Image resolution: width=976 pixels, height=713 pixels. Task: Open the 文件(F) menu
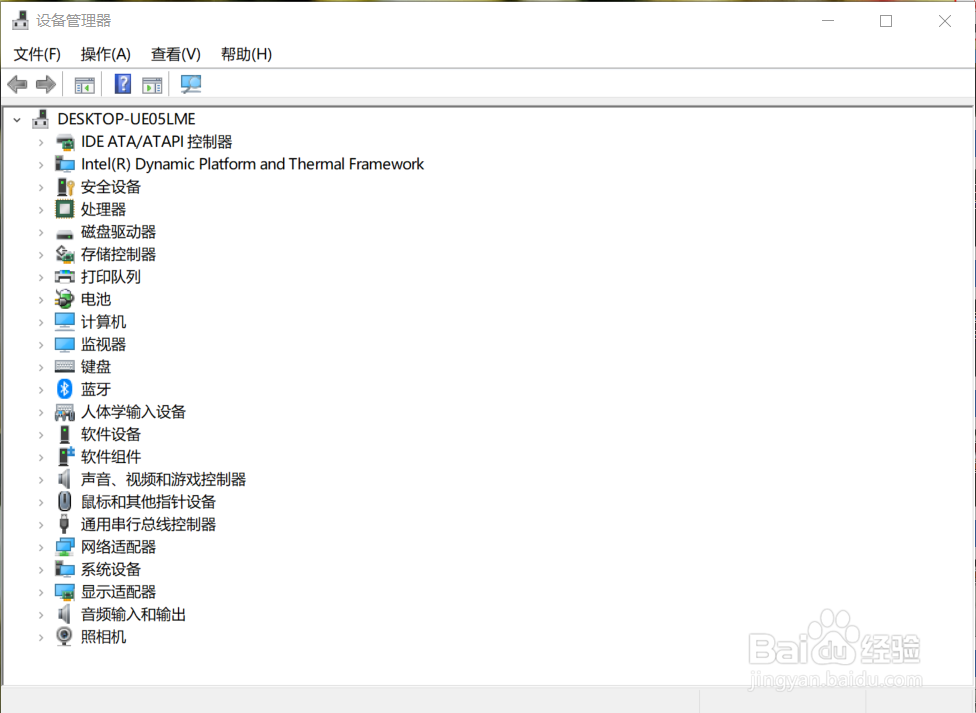pyautogui.click(x=37, y=54)
